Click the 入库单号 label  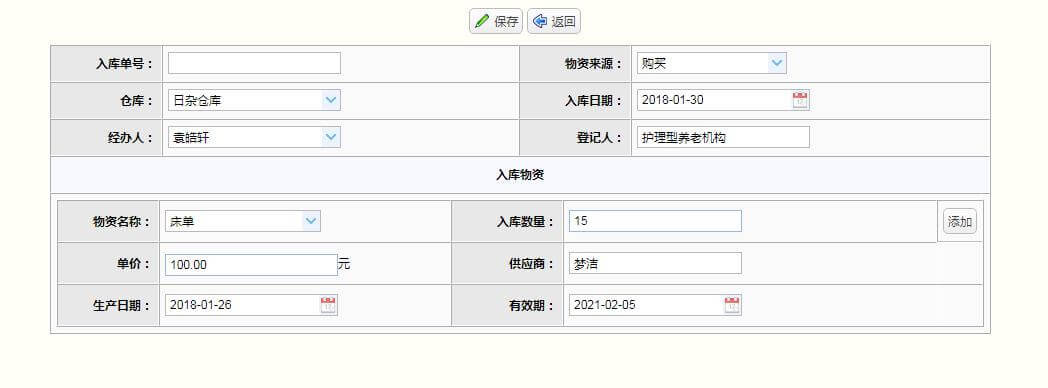coord(124,64)
